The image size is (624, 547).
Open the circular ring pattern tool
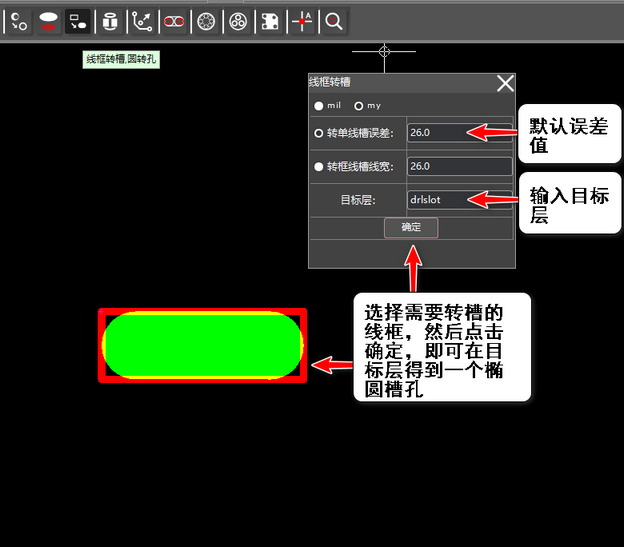[x=206, y=20]
